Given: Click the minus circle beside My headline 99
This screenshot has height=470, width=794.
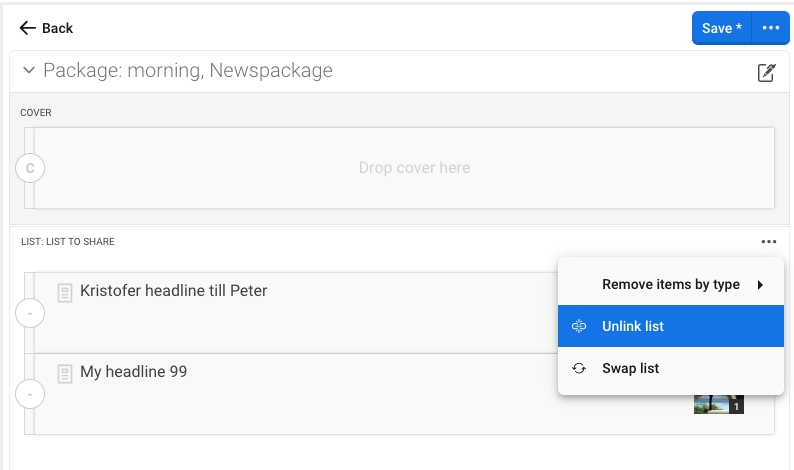Looking at the screenshot, I should [30, 395].
